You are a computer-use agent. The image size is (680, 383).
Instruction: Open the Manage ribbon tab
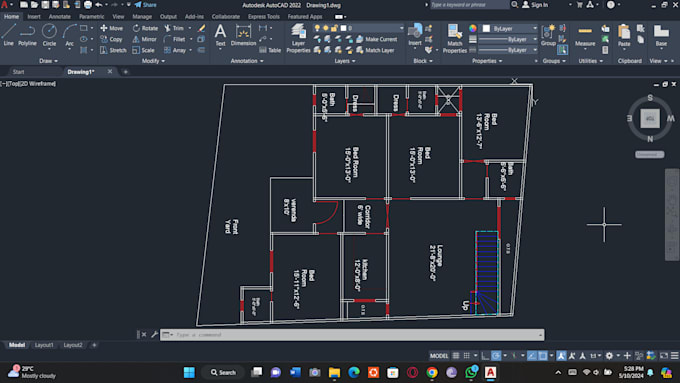tap(142, 16)
